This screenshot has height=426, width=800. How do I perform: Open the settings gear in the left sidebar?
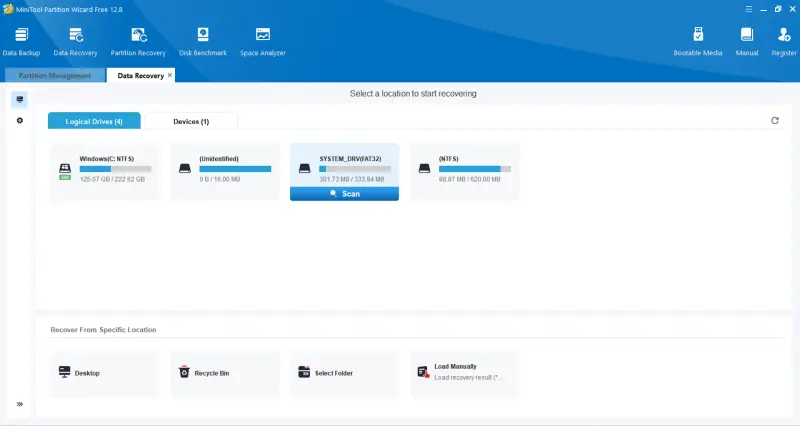pyautogui.click(x=19, y=121)
